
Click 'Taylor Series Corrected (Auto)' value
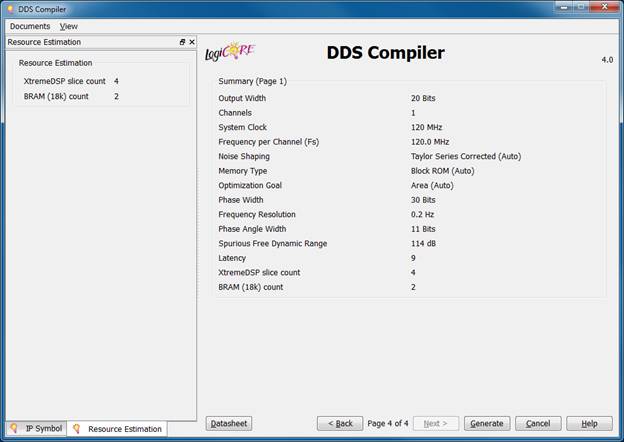pyautogui.click(x=466, y=156)
